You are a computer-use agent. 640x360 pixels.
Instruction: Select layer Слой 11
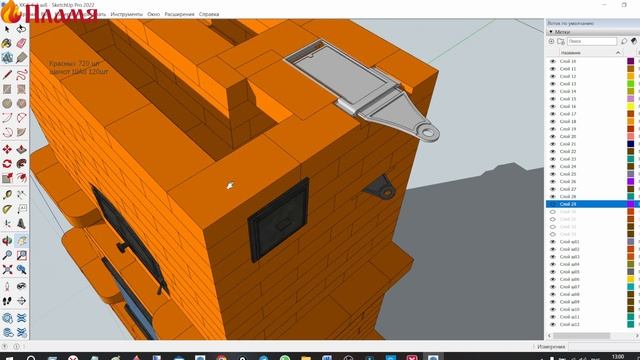tap(568, 69)
